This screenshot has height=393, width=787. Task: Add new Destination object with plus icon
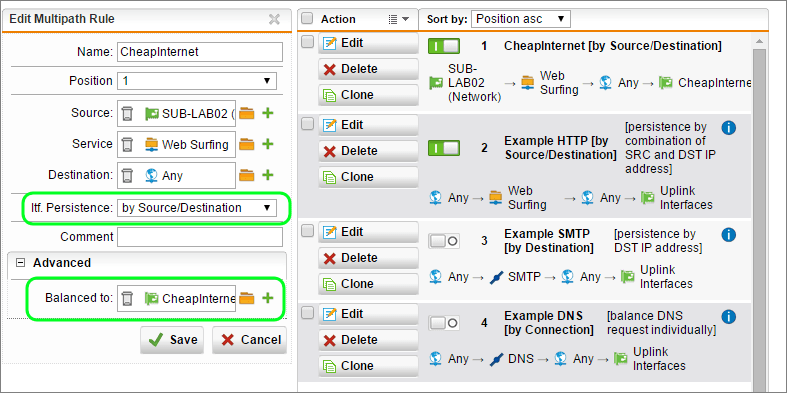[268, 175]
